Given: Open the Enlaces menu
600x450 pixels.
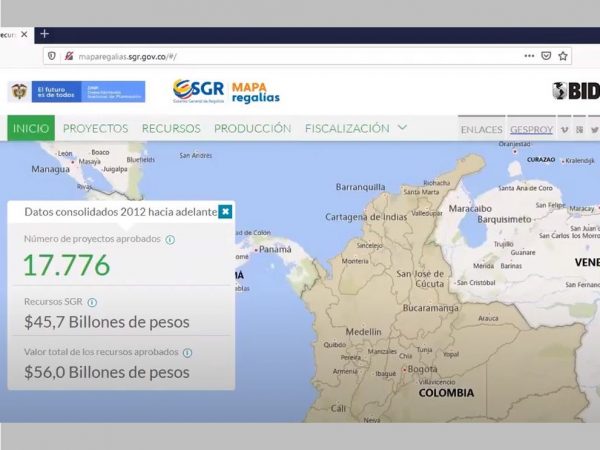Looking at the screenshot, I should click(481, 129).
